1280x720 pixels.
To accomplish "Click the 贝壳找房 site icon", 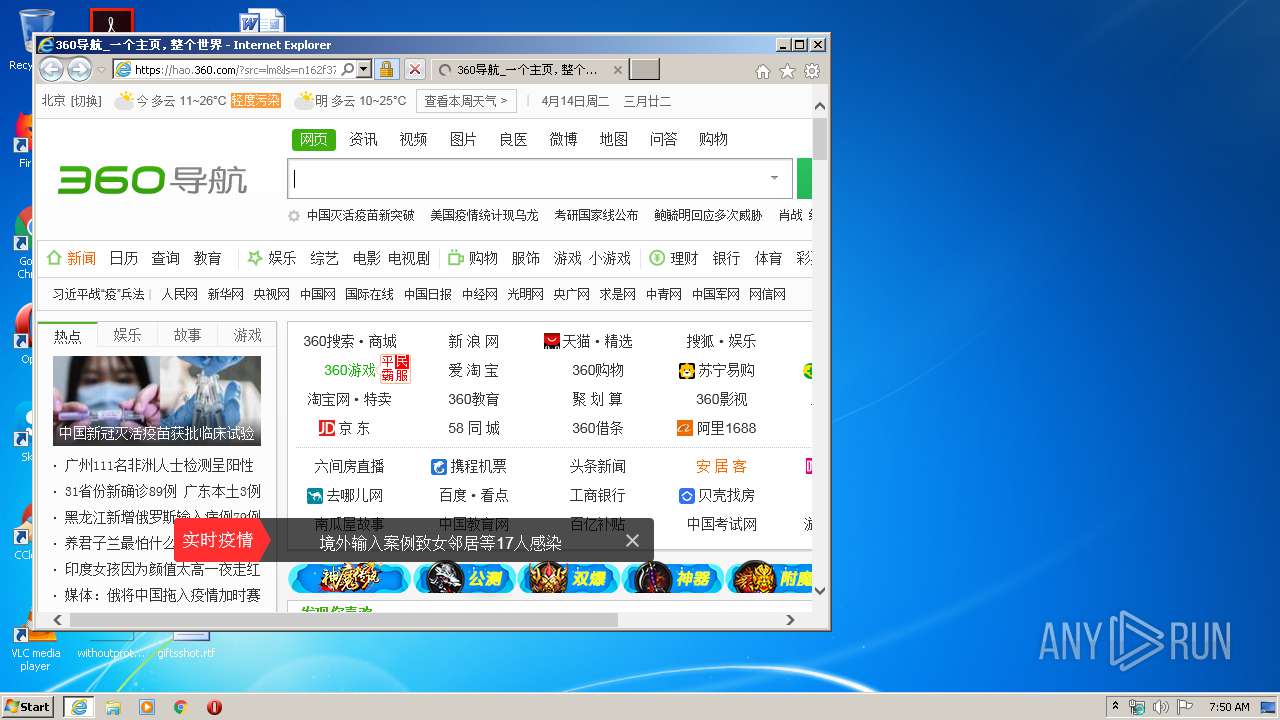I will (x=686, y=495).
